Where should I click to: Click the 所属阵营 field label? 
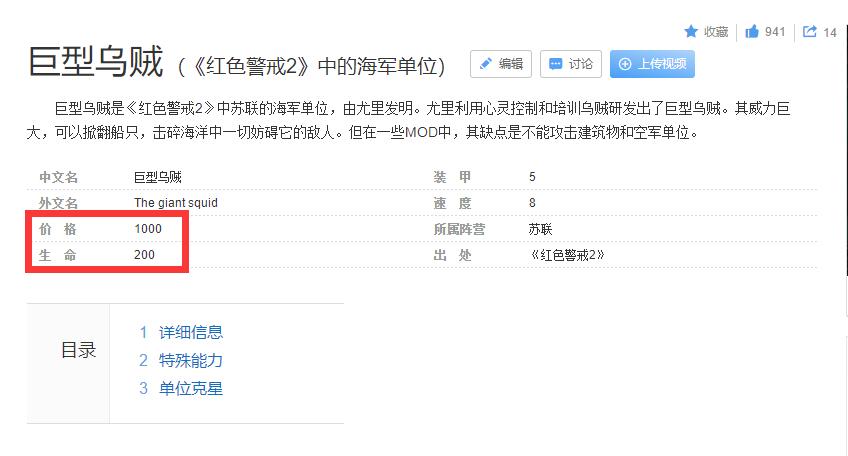tap(459, 229)
